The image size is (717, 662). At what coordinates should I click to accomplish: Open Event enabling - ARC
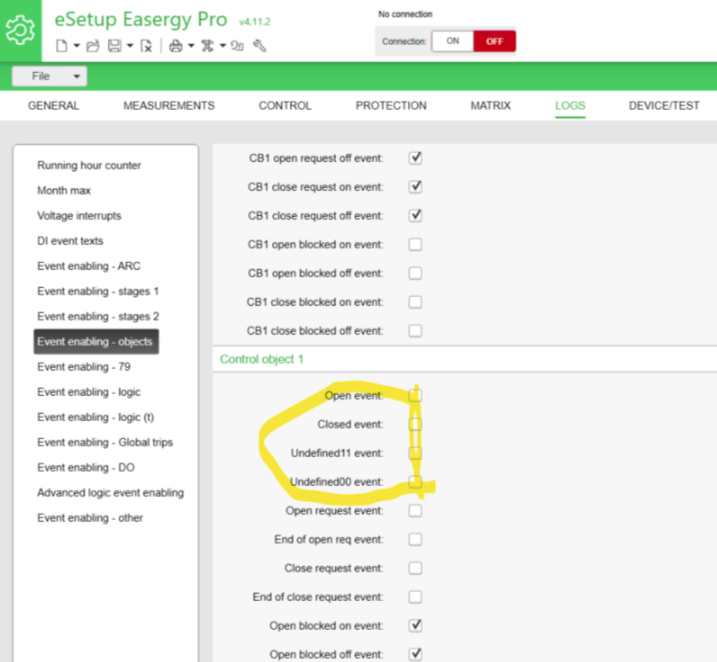pyautogui.click(x=89, y=266)
